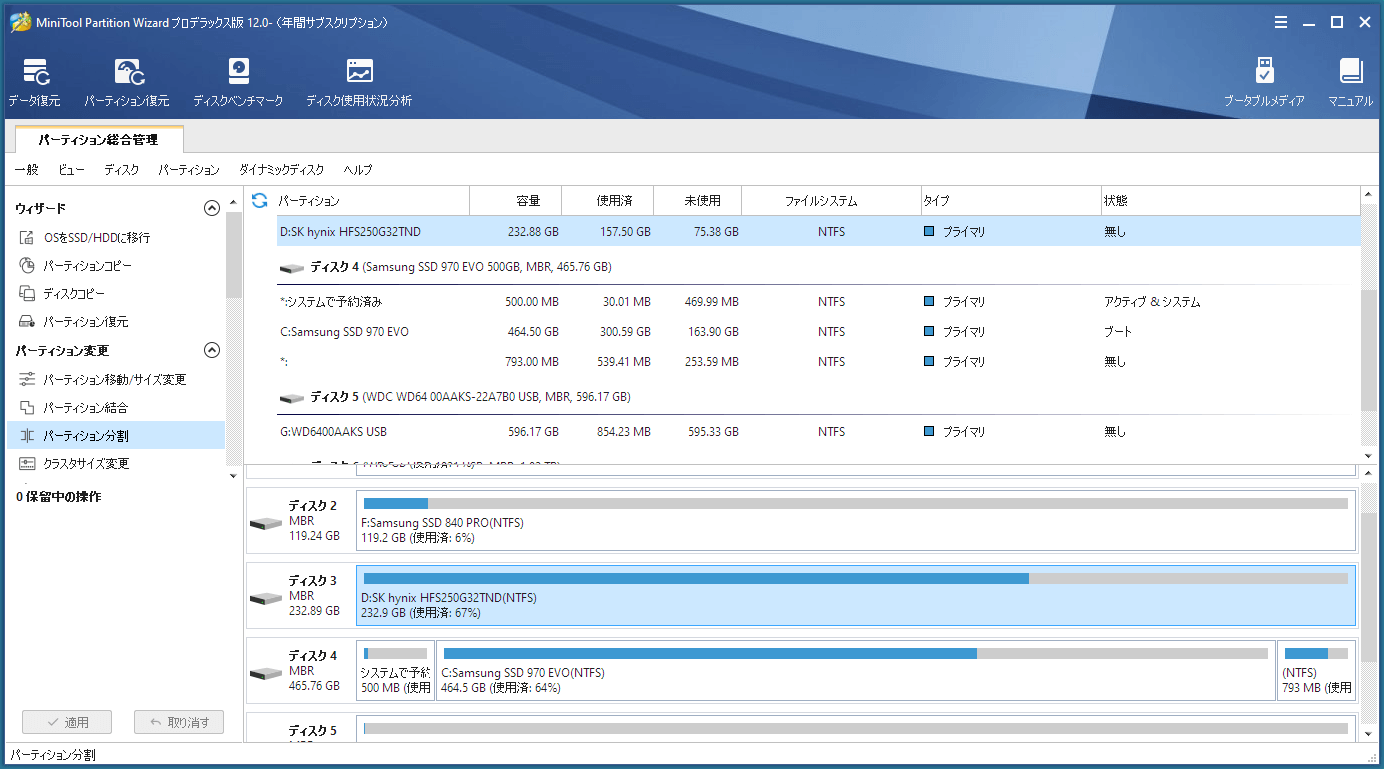Select the 793.00 MB unnamed partition row
This screenshot has height=769, width=1384.
click(x=818, y=362)
